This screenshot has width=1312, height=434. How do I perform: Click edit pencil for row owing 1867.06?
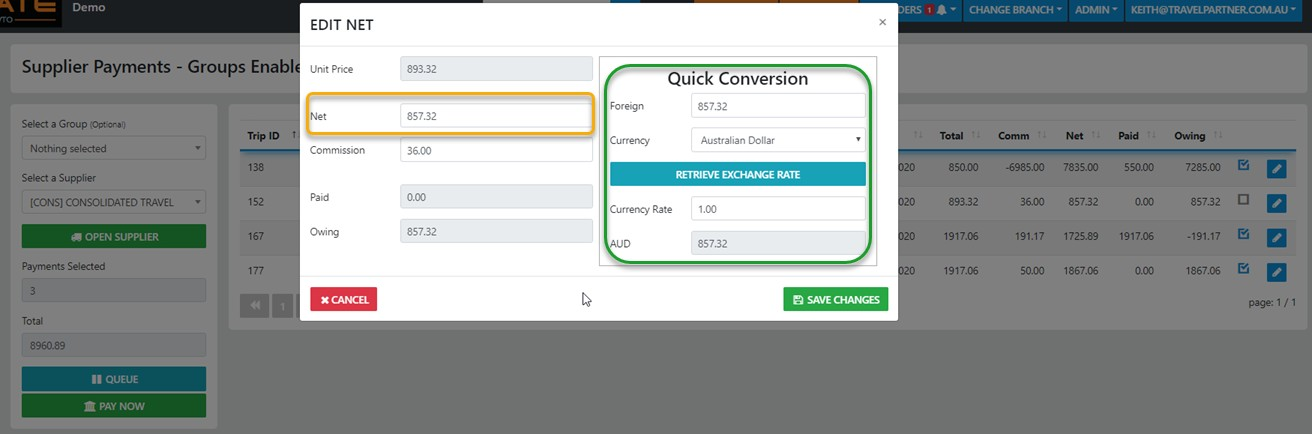tap(1276, 272)
